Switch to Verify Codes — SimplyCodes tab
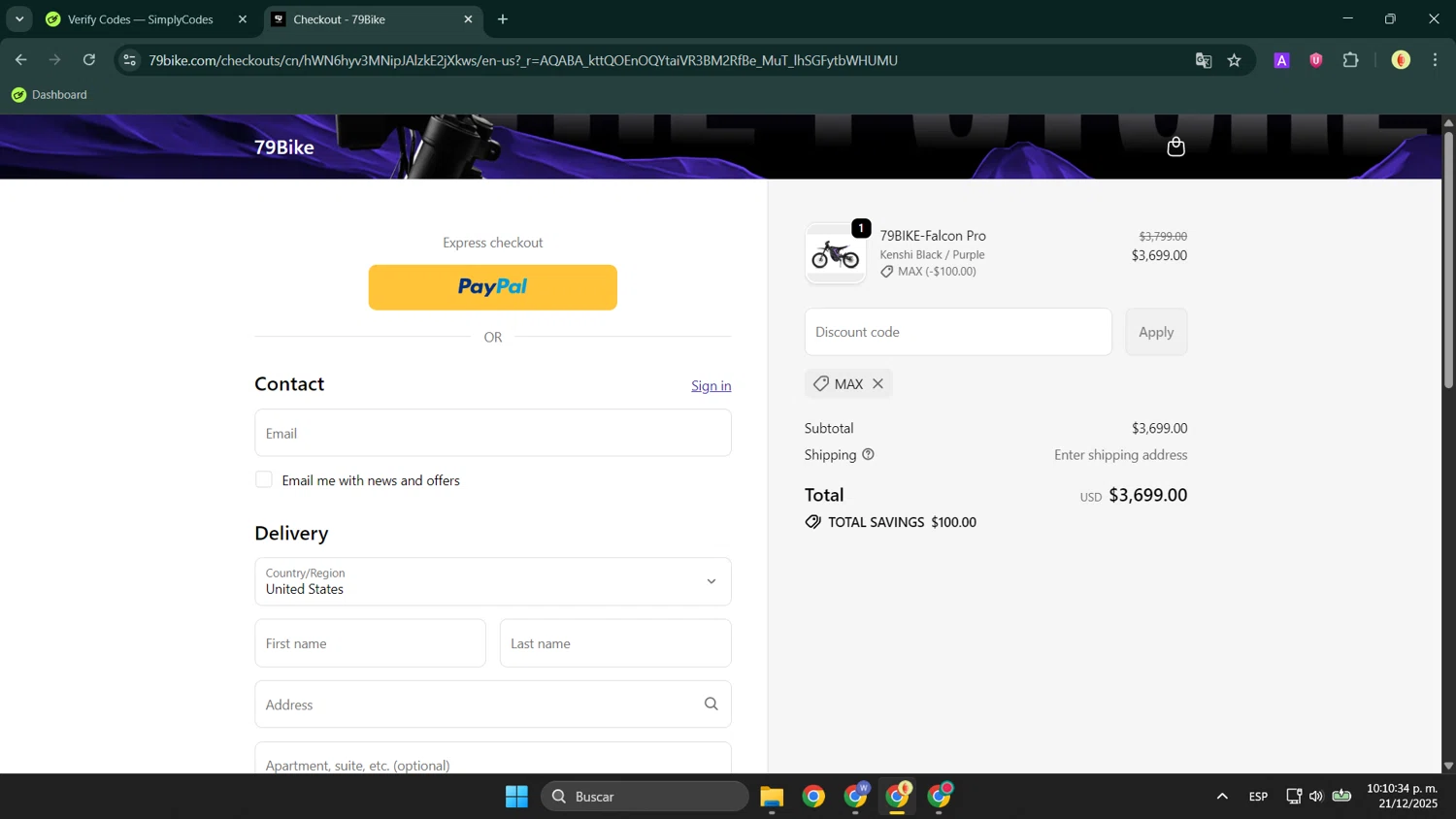The height and width of the screenshot is (819, 1456). [x=141, y=19]
